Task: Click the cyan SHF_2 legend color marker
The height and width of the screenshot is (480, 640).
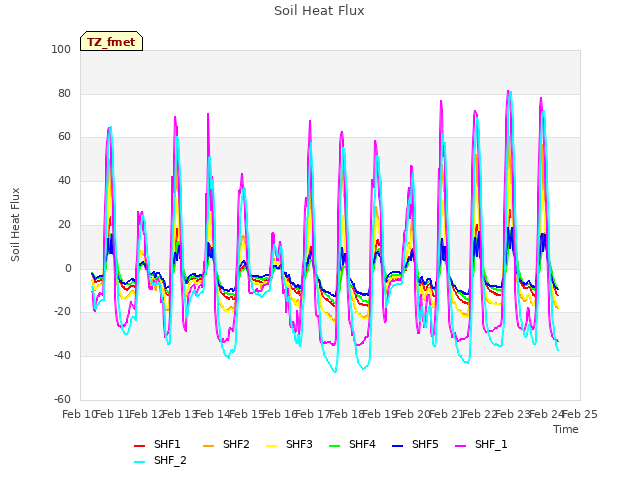Action: click(x=140, y=462)
